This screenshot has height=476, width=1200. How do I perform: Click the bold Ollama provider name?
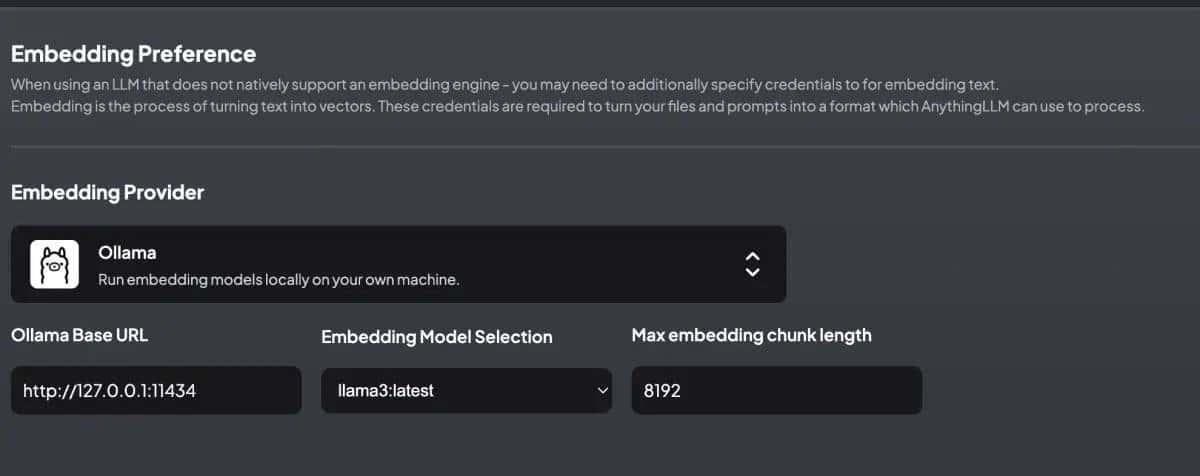127,253
